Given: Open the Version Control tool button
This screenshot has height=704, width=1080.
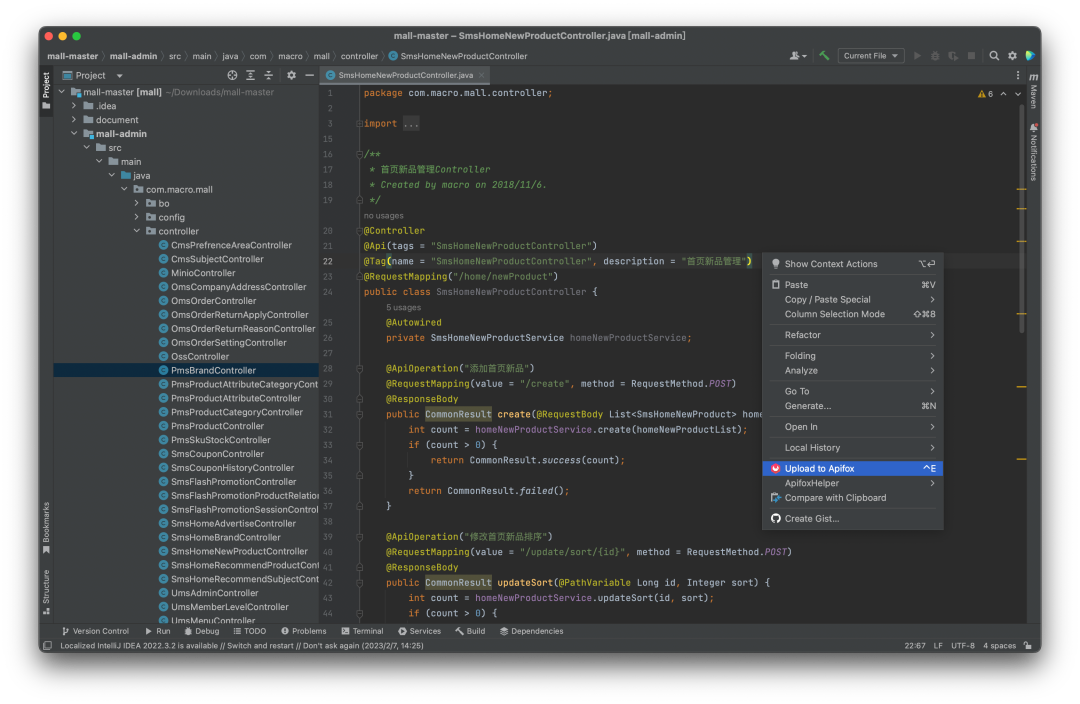Looking at the screenshot, I should click(x=95, y=631).
